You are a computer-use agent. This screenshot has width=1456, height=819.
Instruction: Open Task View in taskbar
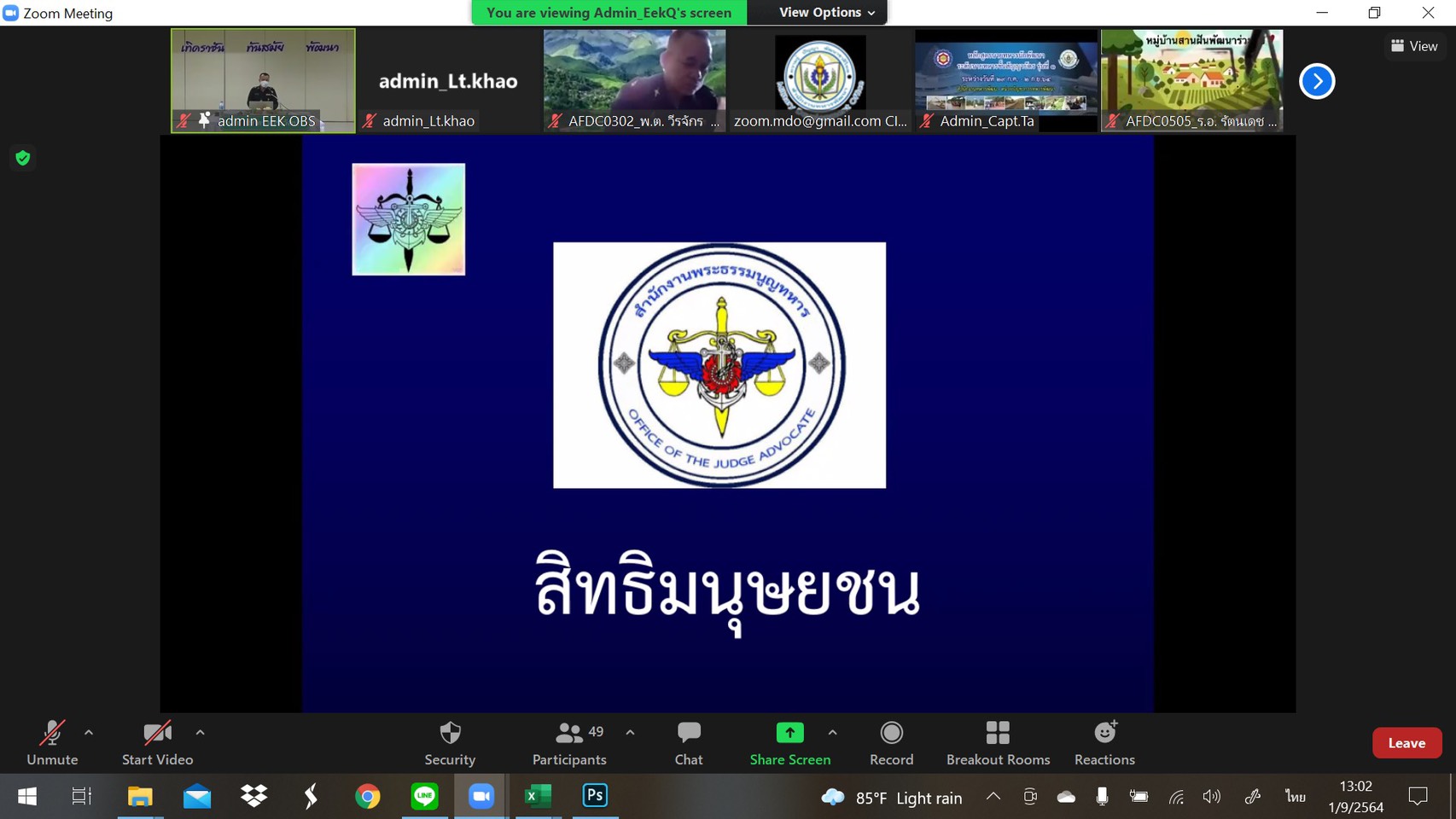coord(82,797)
